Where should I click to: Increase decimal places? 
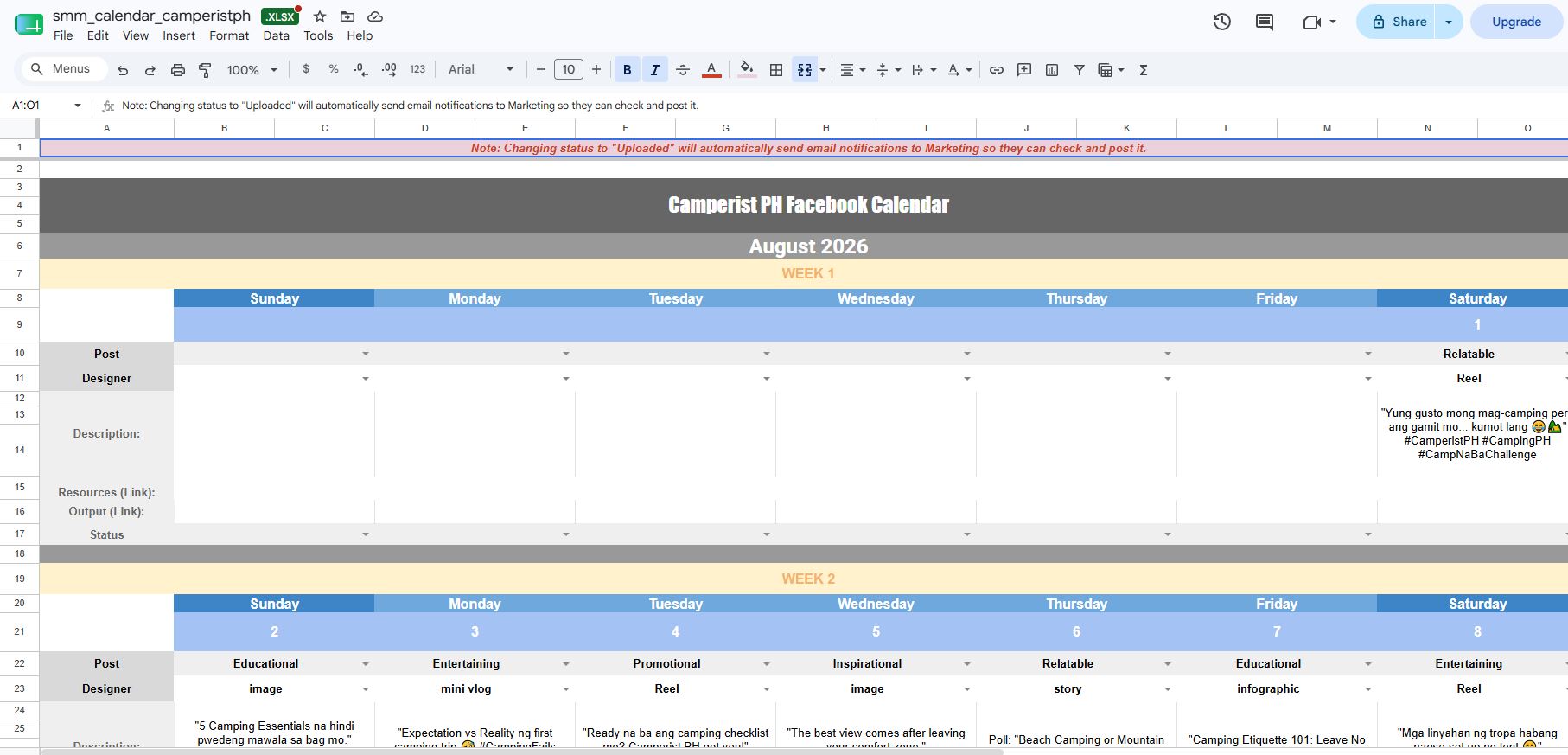click(x=389, y=69)
